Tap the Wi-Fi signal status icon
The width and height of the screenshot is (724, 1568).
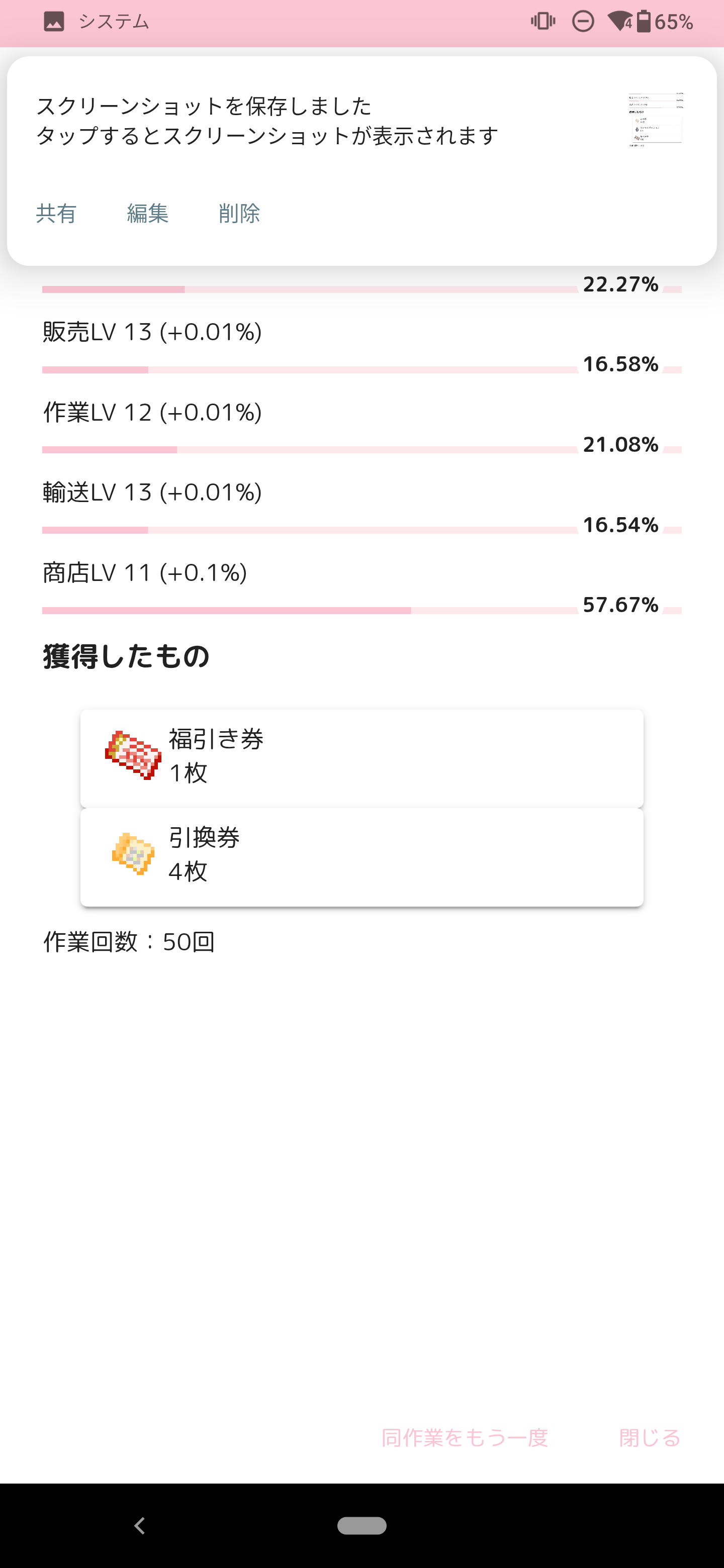pos(619,23)
